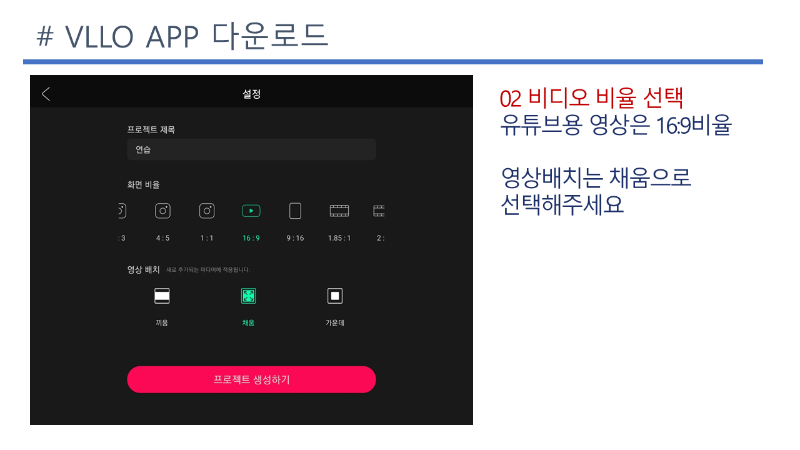800x450 pixels.
Task: Click the 1:1 ratio label text
Action: pyautogui.click(x=207, y=238)
